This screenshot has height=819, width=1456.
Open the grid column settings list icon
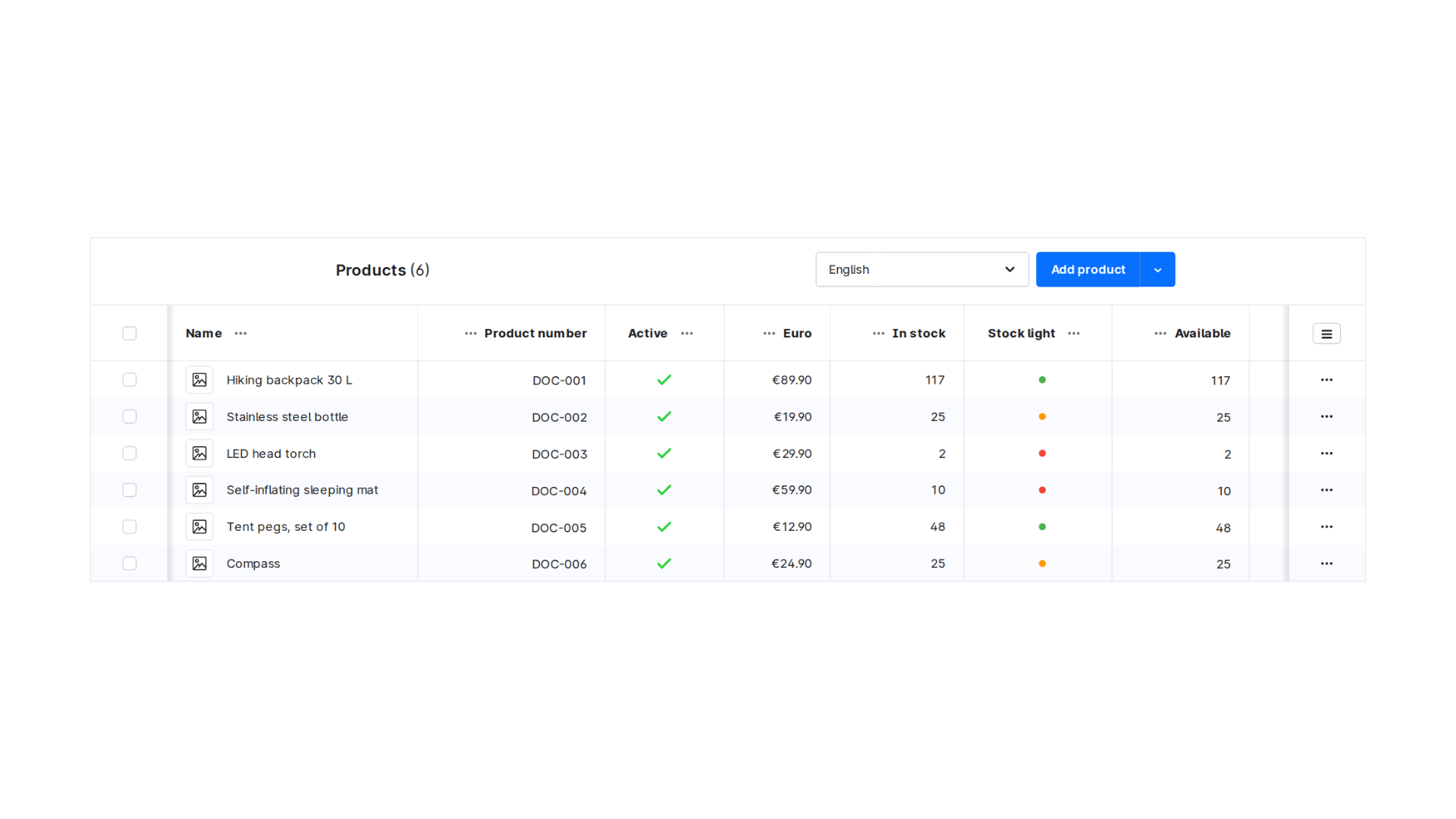(1326, 334)
